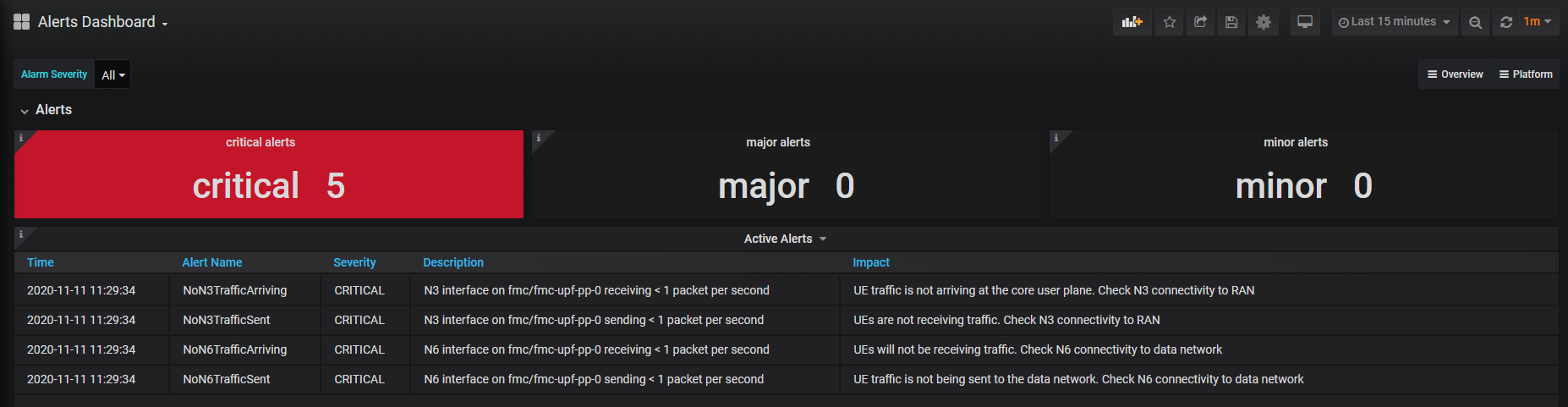Select the NoN3TrafficArriving alert row
Image resolution: width=1568 pixels, height=407 pixels.
(x=786, y=290)
